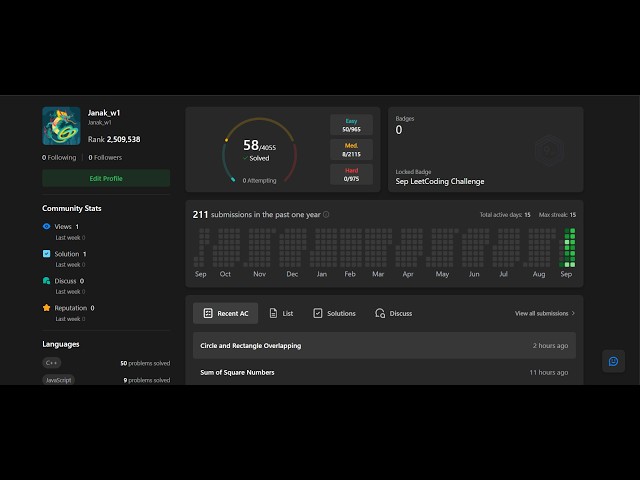Click the Easy 50/965 stat box
640x480 pixels.
(x=351, y=125)
